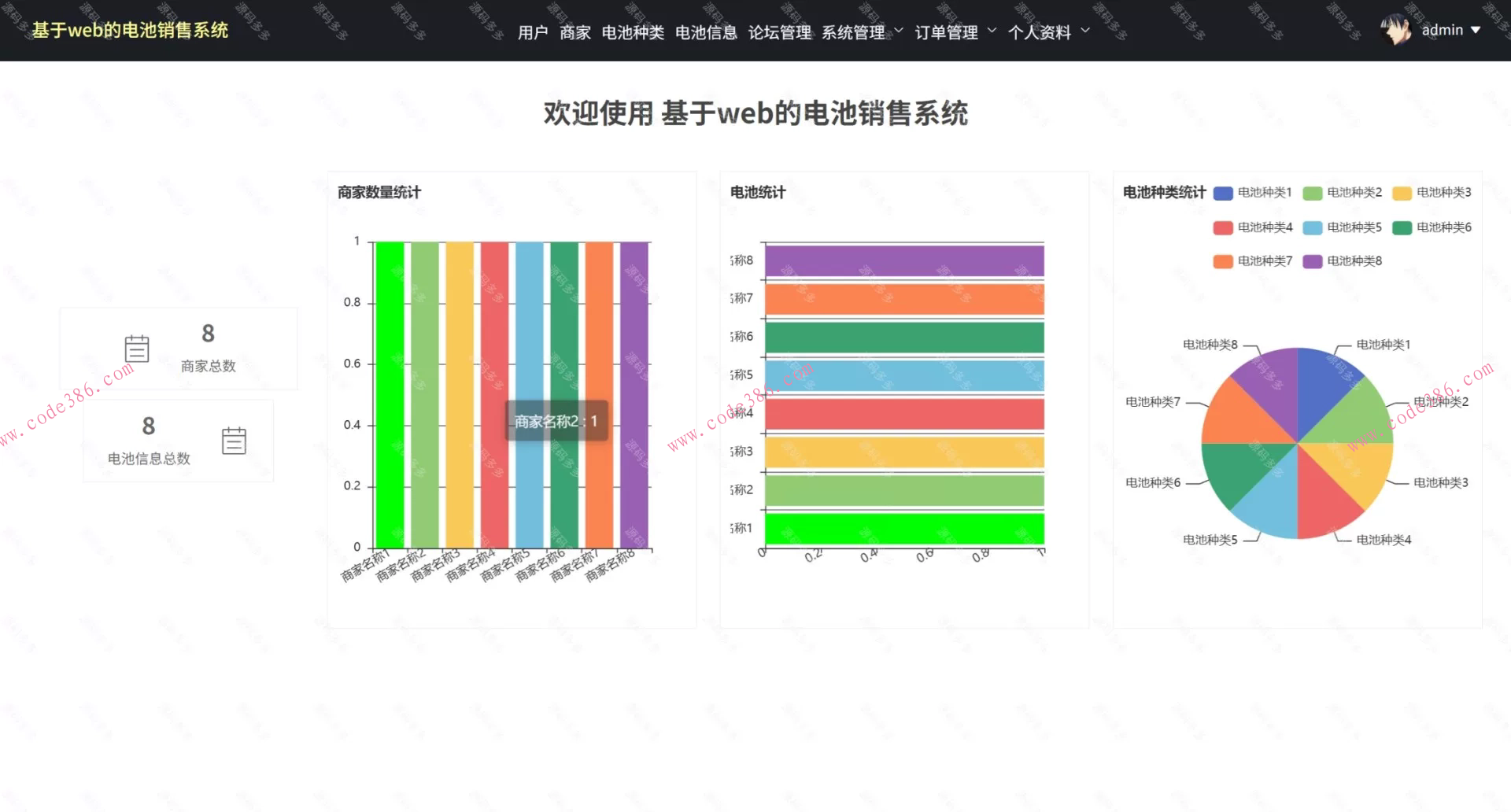Click the 电池种类2 color swatch in legend
Screen dimensions: 1511x812
click(x=1313, y=193)
